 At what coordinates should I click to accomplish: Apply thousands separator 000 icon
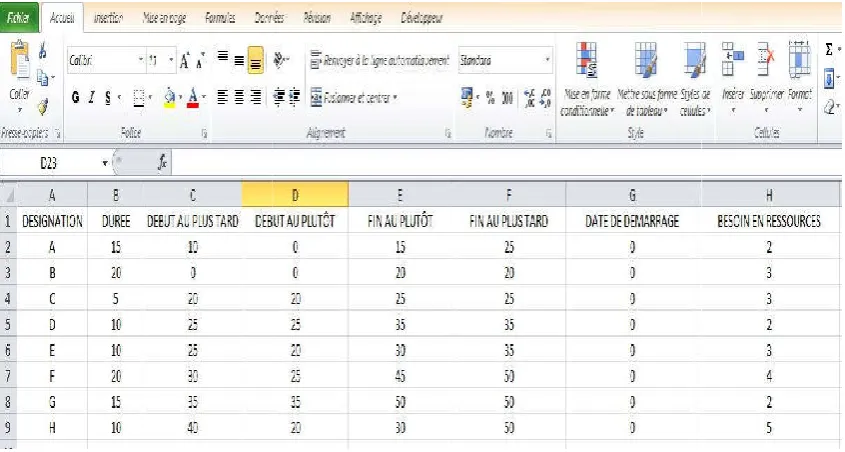(x=507, y=98)
